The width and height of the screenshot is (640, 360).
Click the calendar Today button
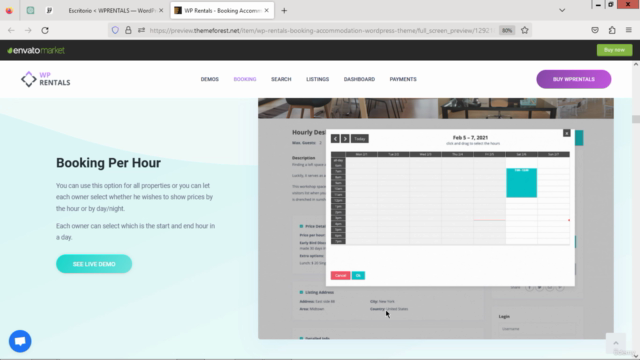[x=360, y=139]
